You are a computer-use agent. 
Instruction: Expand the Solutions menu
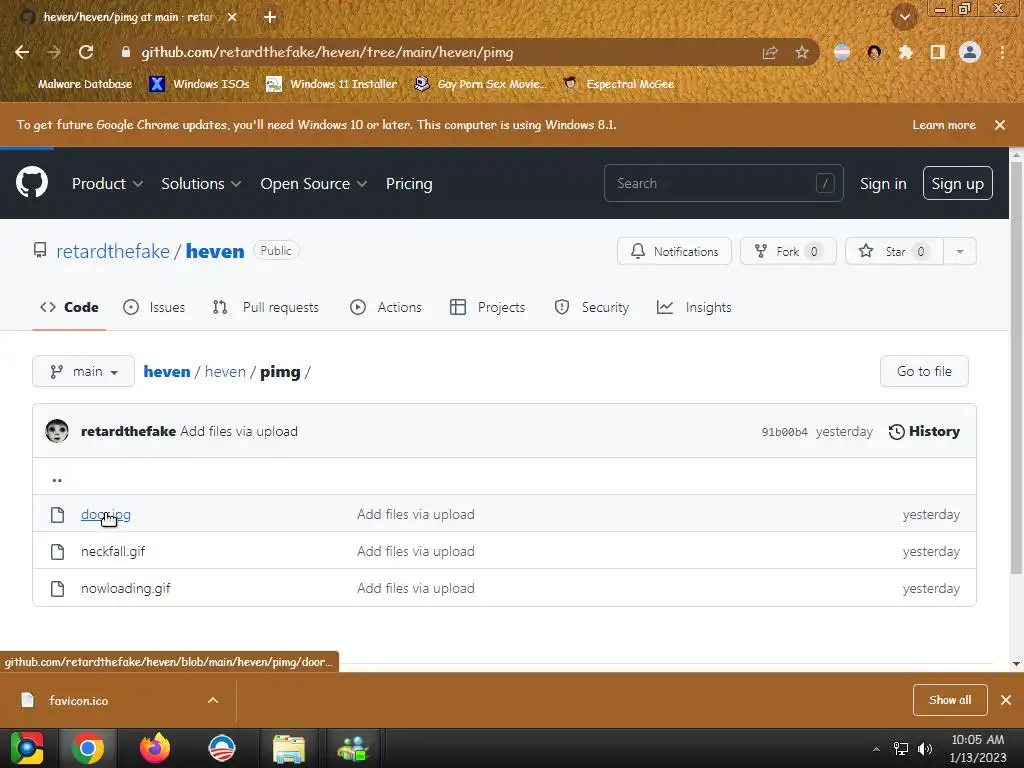(x=201, y=184)
